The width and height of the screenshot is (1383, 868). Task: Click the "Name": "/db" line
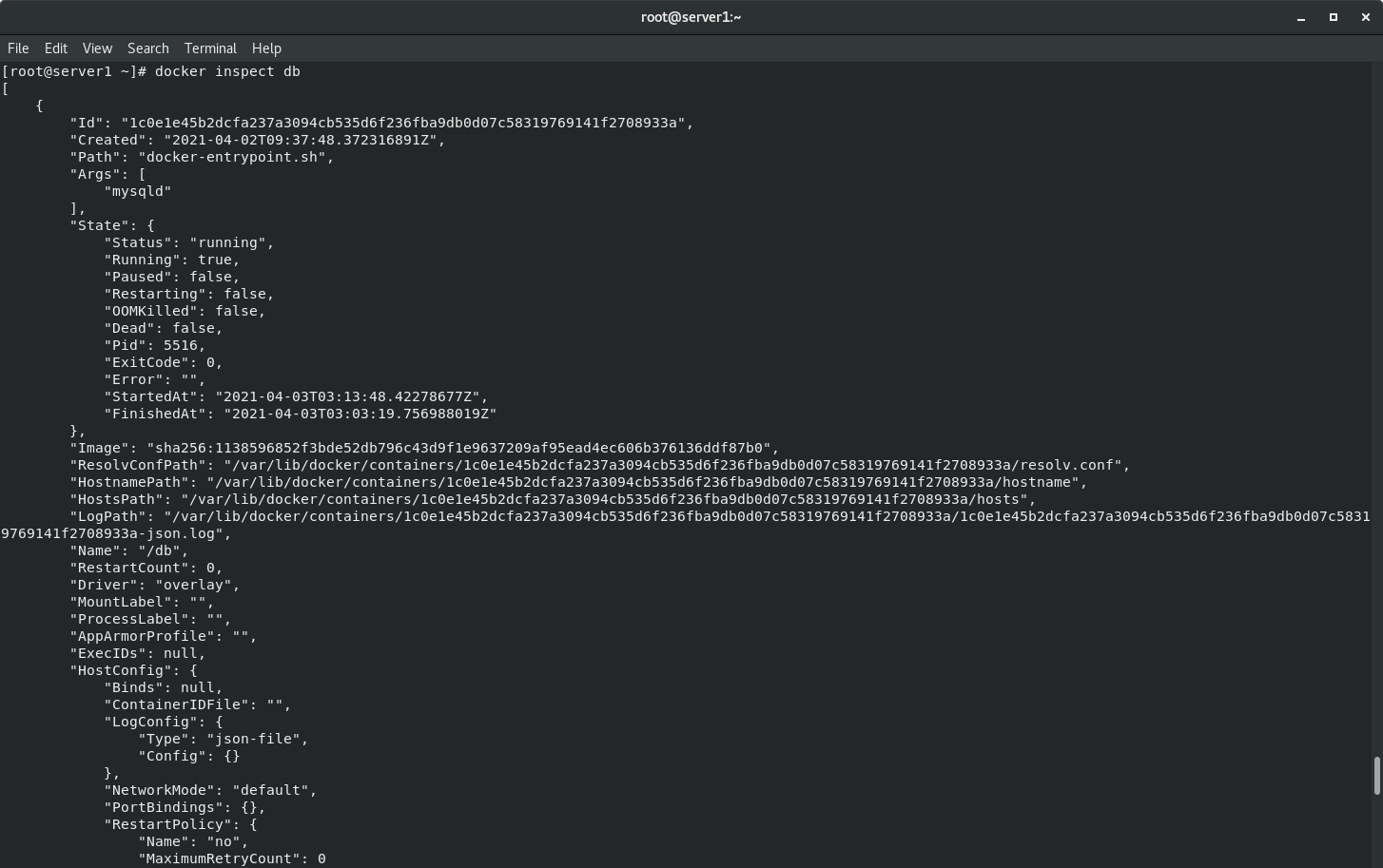(129, 550)
